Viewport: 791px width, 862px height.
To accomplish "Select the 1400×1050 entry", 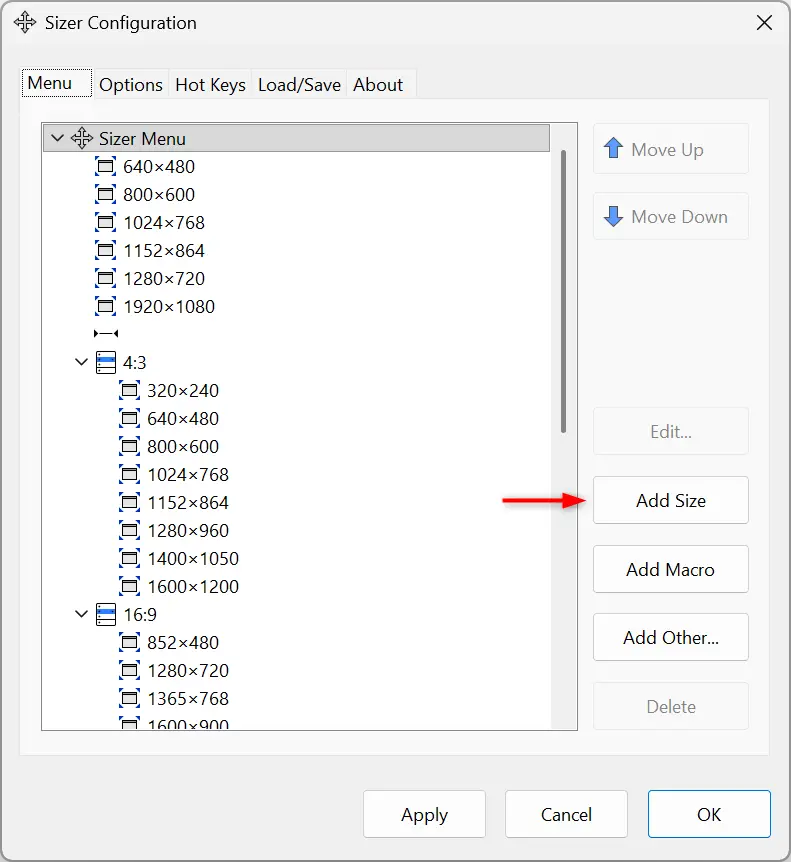I will pyautogui.click(x=193, y=559).
